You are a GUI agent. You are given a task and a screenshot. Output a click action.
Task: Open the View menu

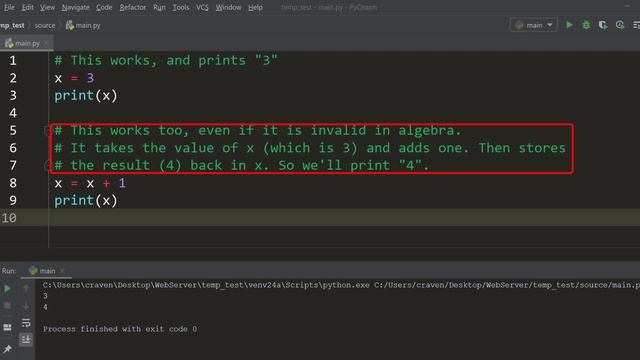(x=47, y=7)
